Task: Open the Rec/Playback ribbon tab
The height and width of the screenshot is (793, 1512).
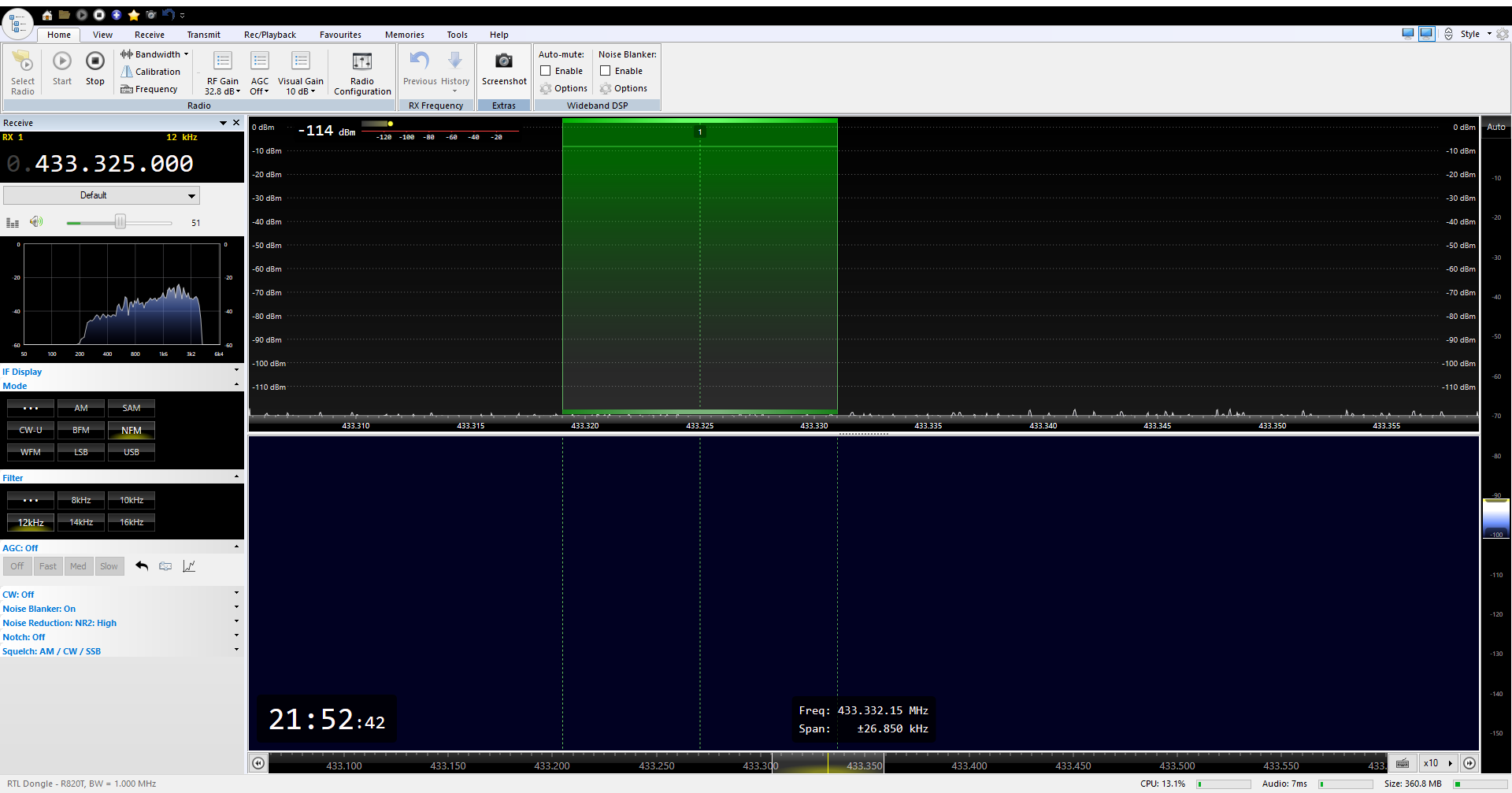Action: click(270, 35)
